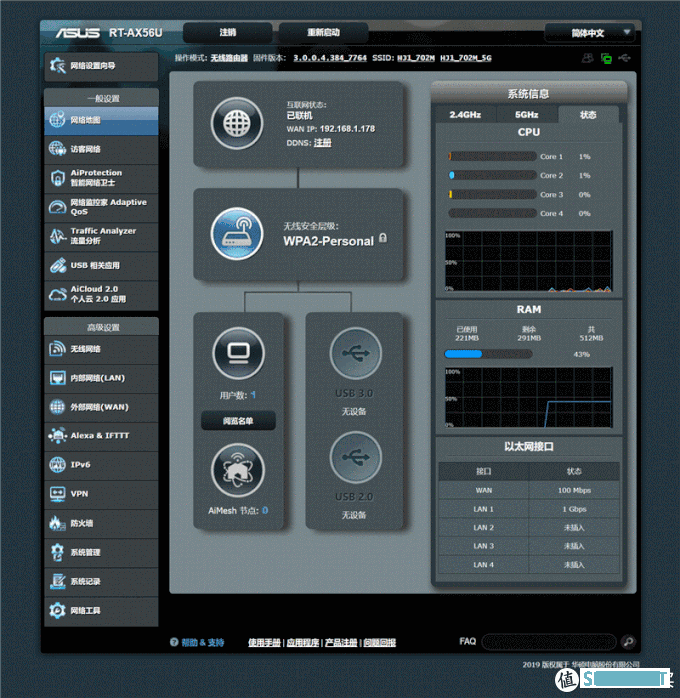Click the 注销 logout button
The width and height of the screenshot is (680, 698).
coord(227,32)
